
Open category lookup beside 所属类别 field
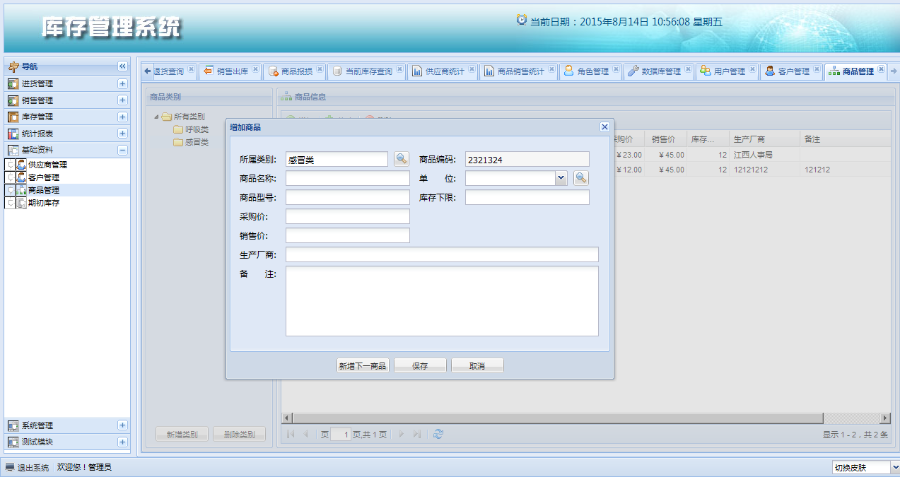tap(402, 160)
